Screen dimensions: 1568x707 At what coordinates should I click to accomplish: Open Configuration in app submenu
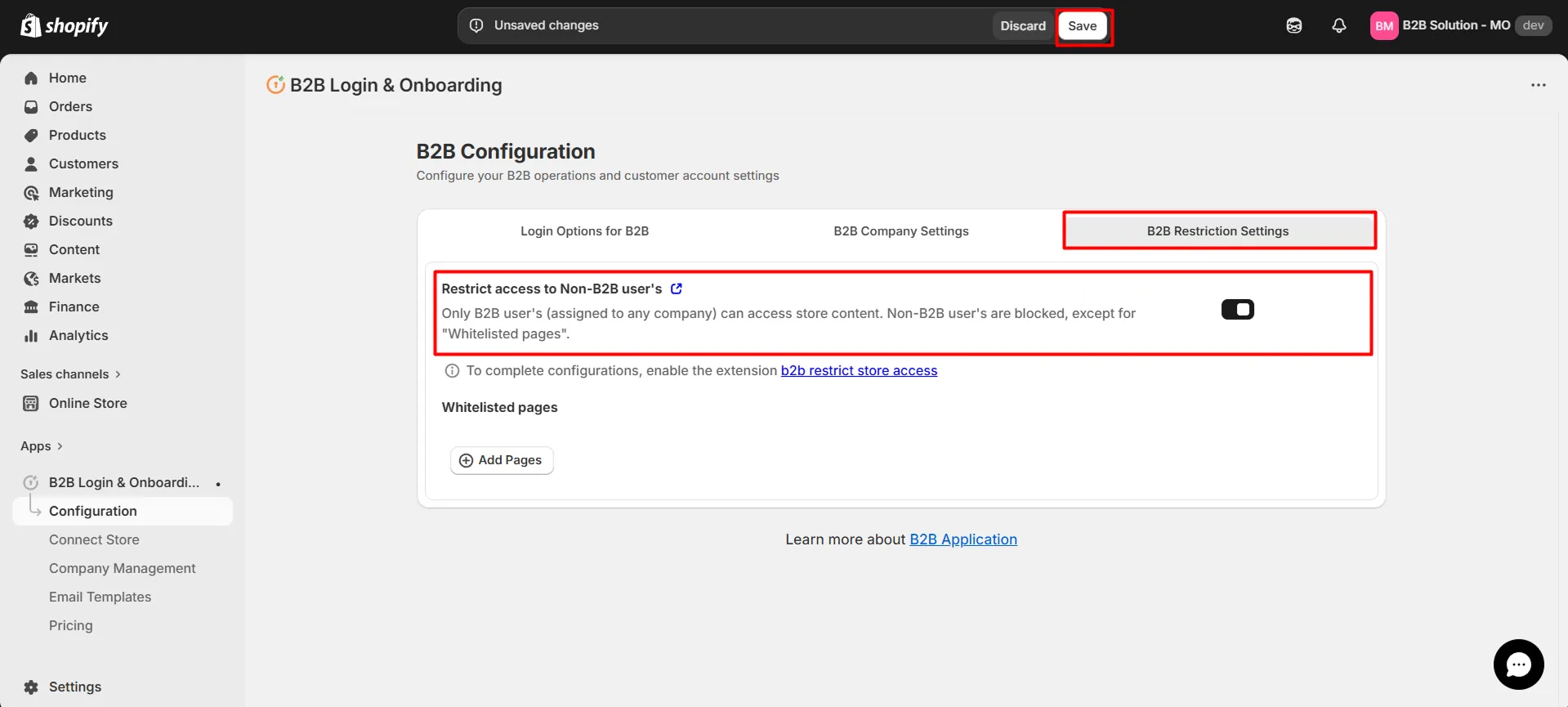tap(123, 511)
